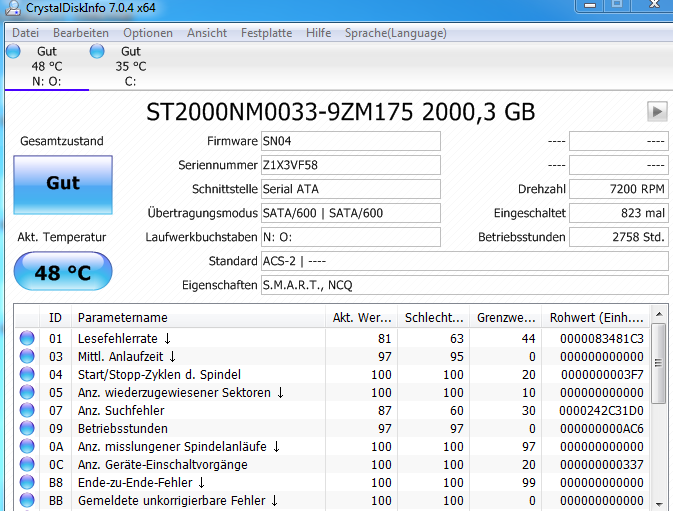Select the C: disk at 35 °C
The height and width of the screenshot is (511, 673).
pos(130,66)
